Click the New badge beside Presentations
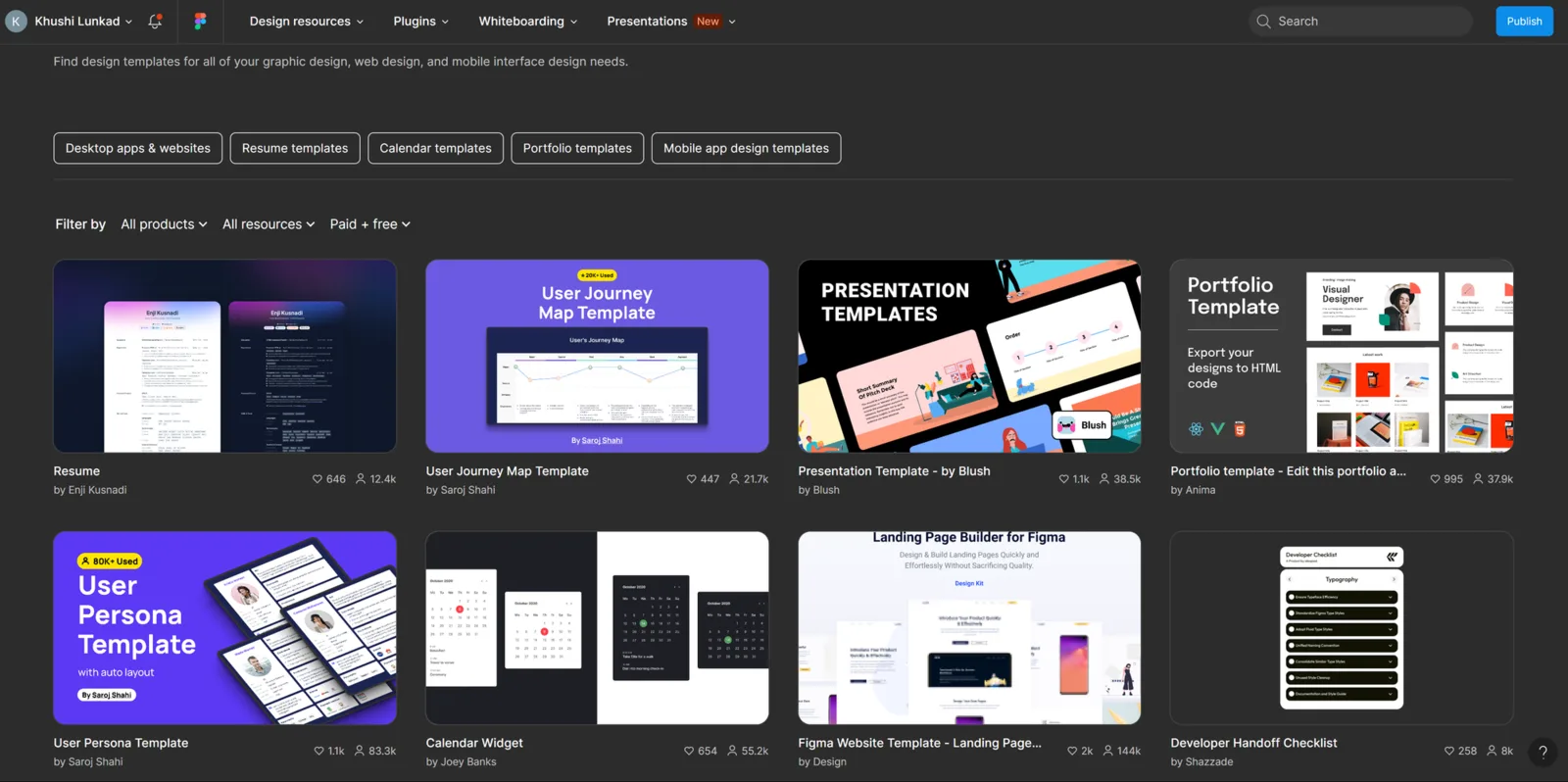The width and height of the screenshot is (1568, 782). tap(708, 22)
